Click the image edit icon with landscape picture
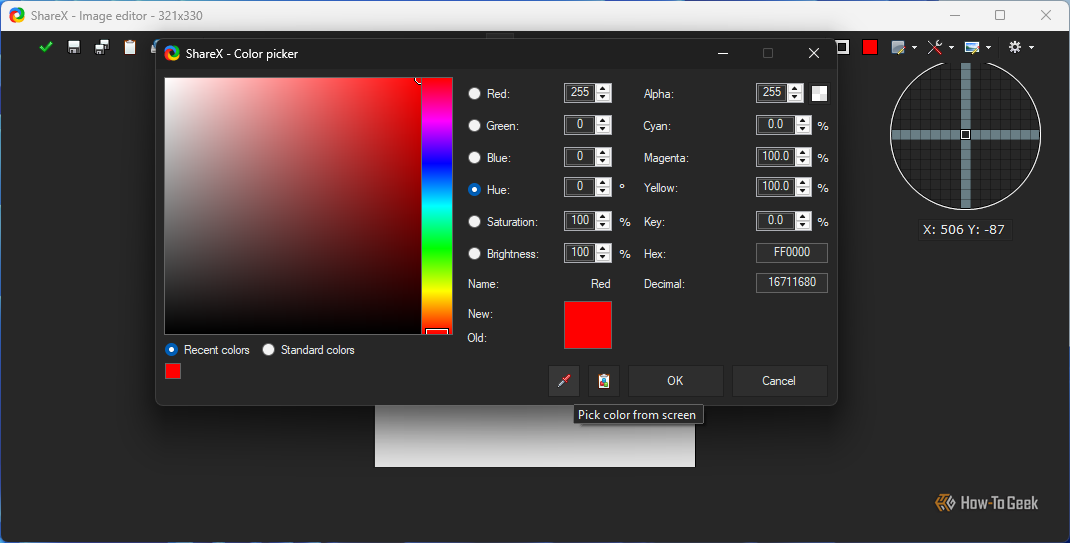 [x=972, y=47]
